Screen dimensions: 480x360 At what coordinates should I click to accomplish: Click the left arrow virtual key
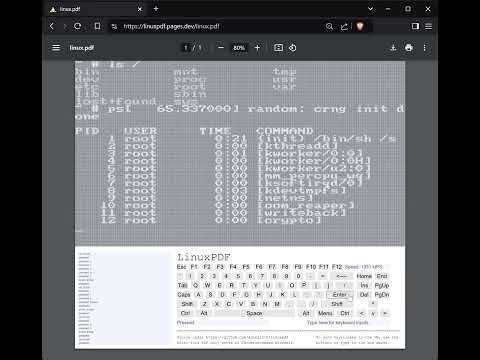(362, 313)
